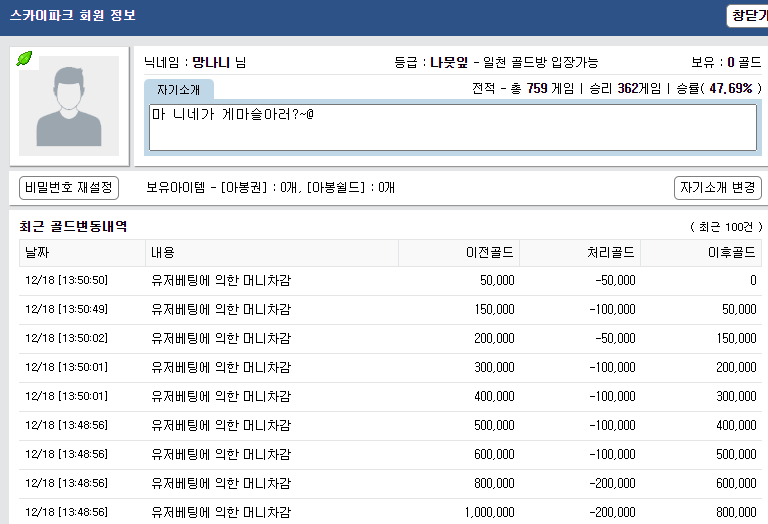Click the 1,000,000 previous gold entry
The height and width of the screenshot is (524, 768).
point(489,512)
